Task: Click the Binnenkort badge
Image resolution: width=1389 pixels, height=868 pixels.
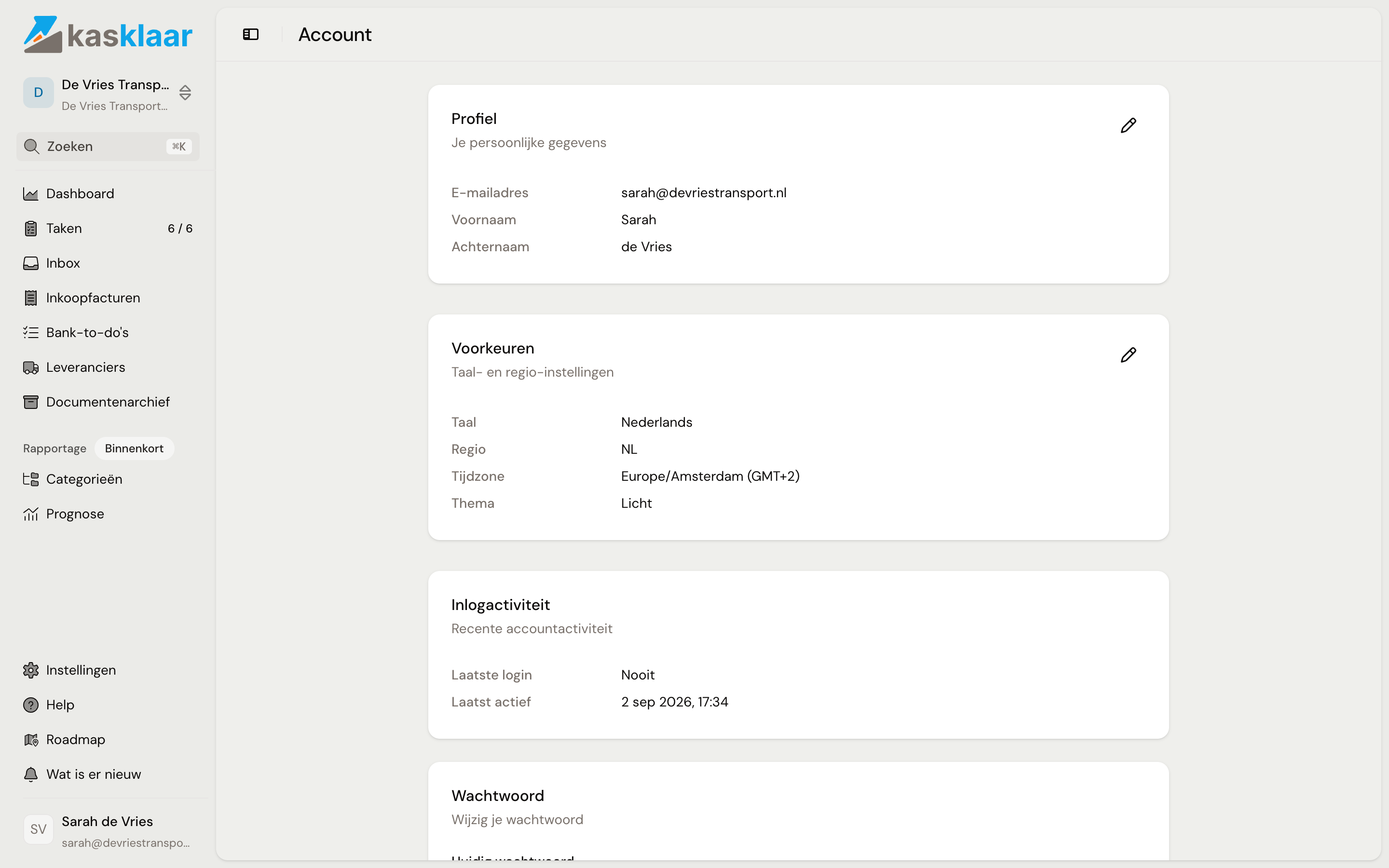Action: pyautogui.click(x=134, y=448)
